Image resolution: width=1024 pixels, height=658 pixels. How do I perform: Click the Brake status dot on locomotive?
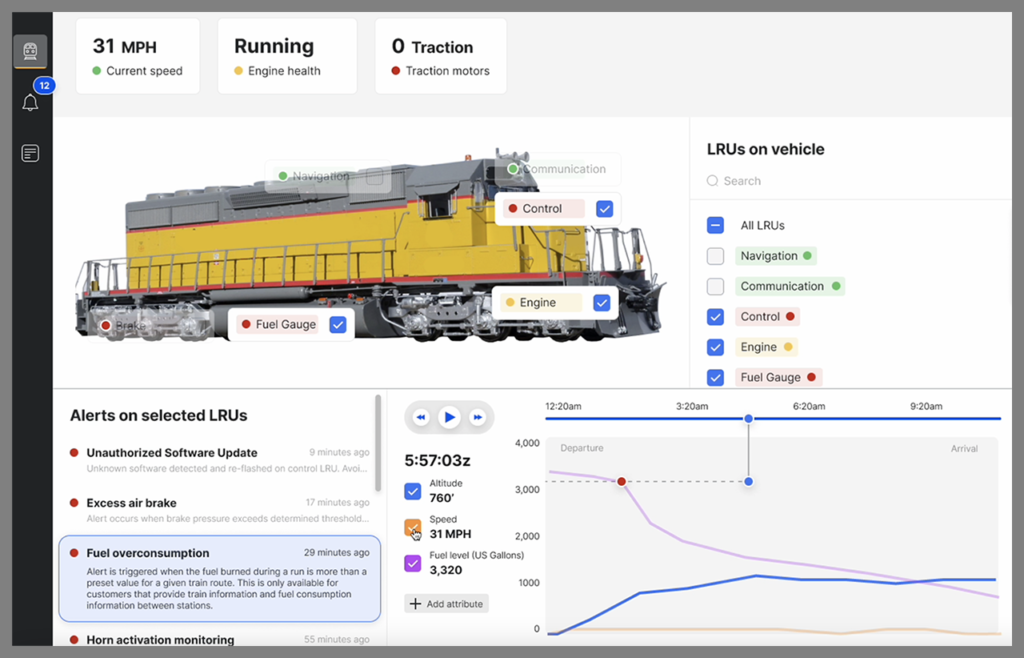tap(105, 325)
